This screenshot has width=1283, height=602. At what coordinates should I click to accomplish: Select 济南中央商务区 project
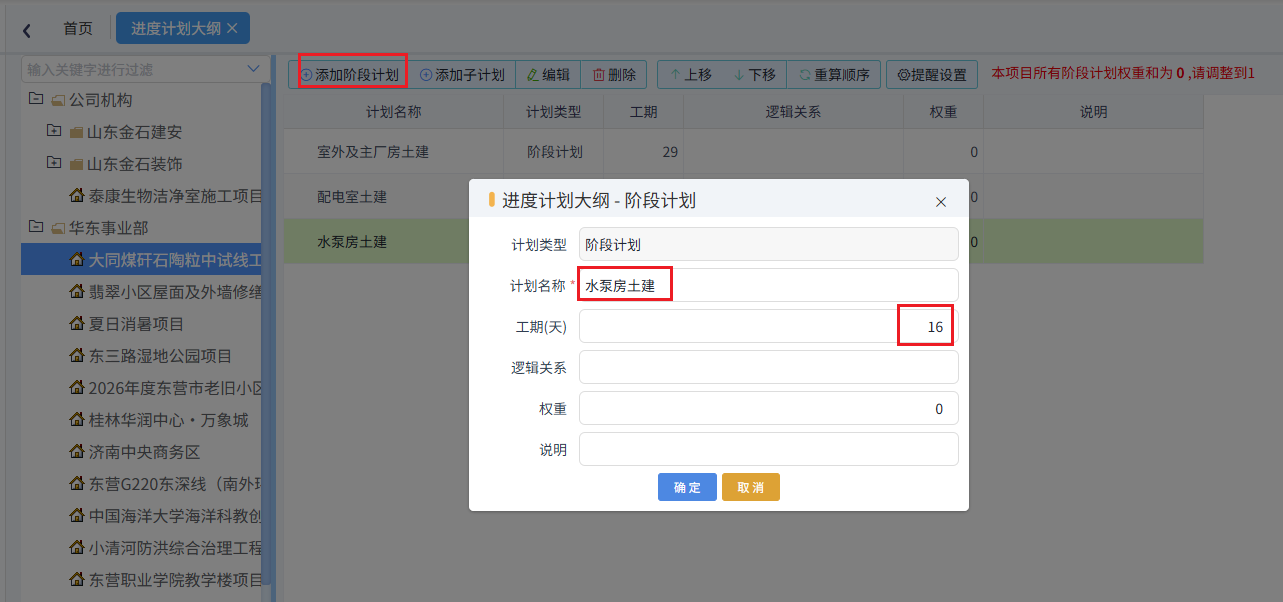(144, 452)
